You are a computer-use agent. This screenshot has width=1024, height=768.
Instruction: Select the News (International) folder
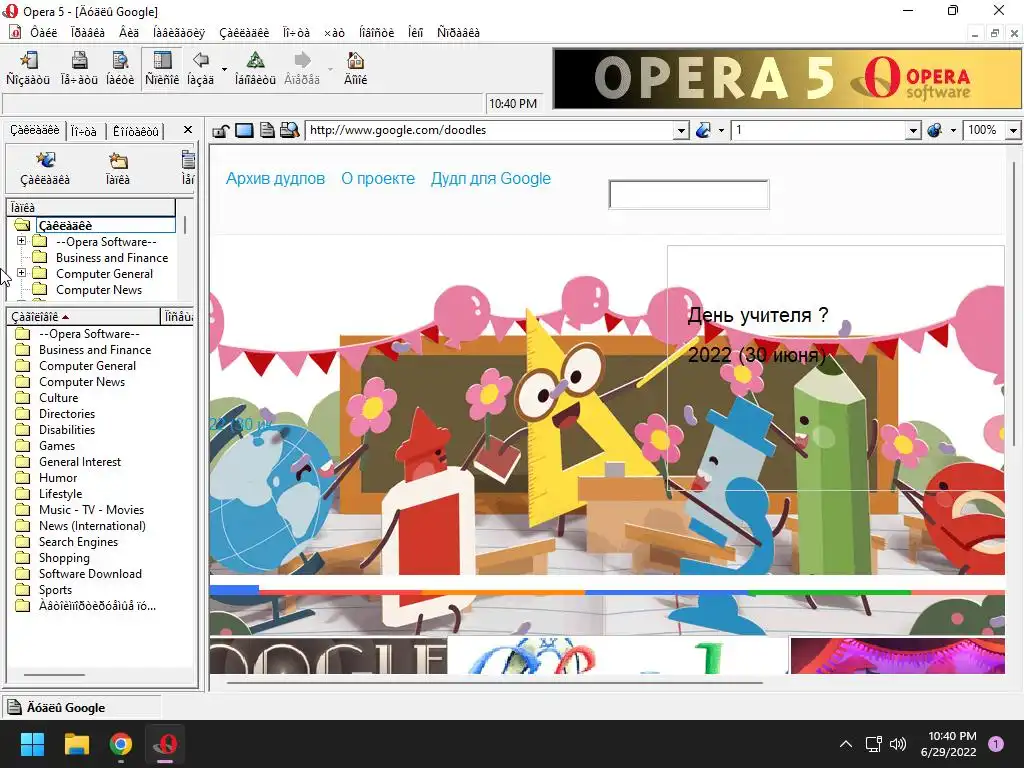92,526
